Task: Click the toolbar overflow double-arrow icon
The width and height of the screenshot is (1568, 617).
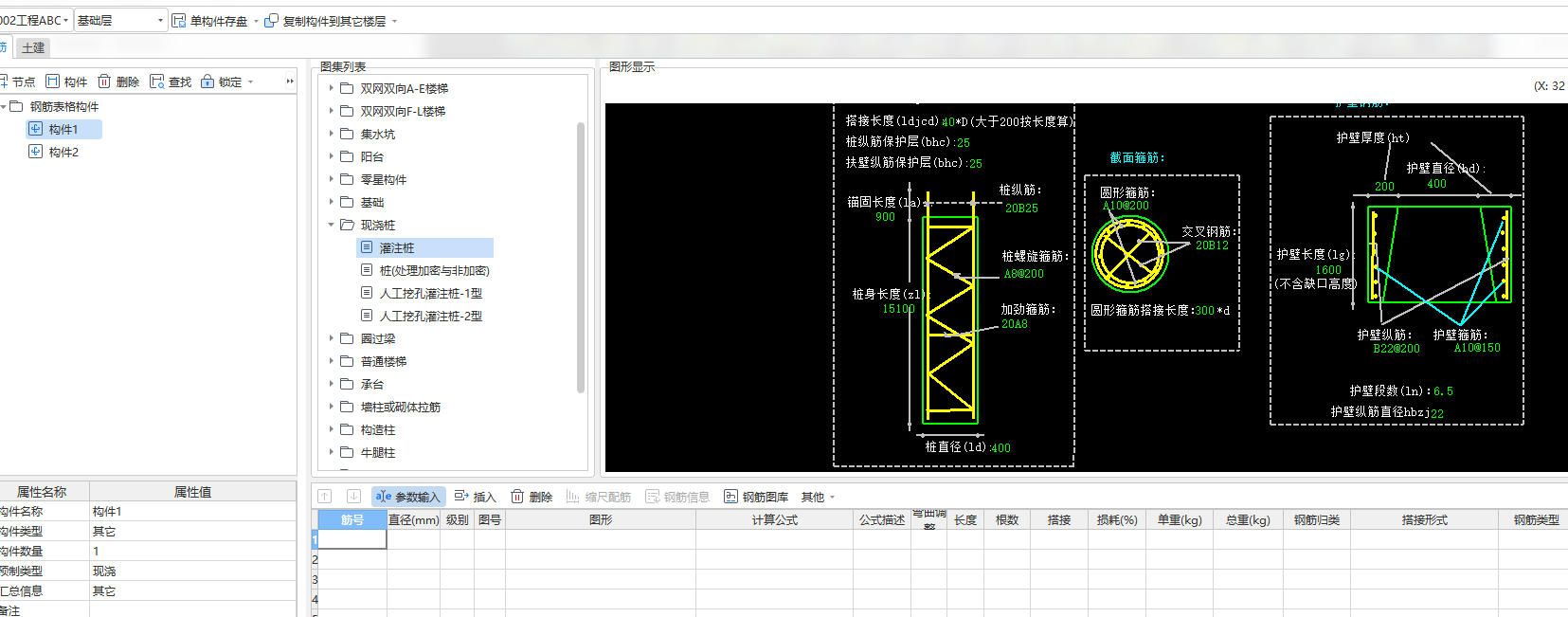Action: pos(290,82)
